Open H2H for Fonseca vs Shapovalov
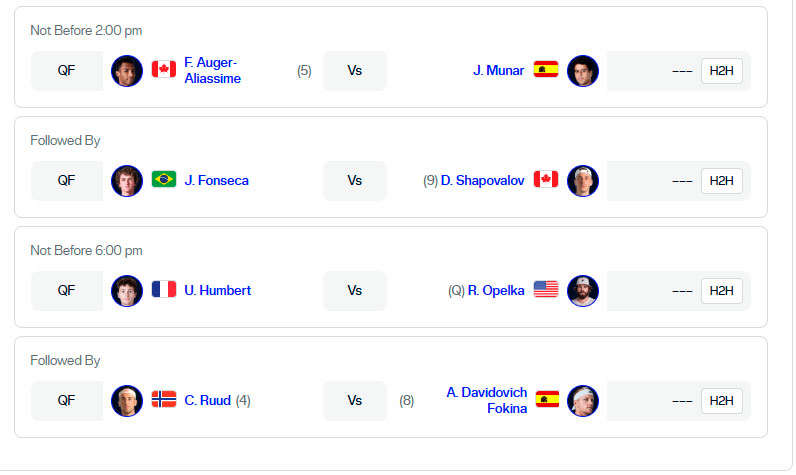This screenshot has height=475, width=796. pyautogui.click(x=721, y=181)
